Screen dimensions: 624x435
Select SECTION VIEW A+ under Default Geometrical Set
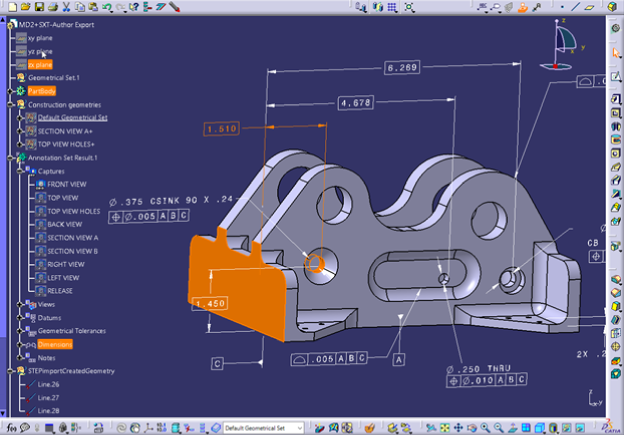pyautogui.click(x=65, y=131)
